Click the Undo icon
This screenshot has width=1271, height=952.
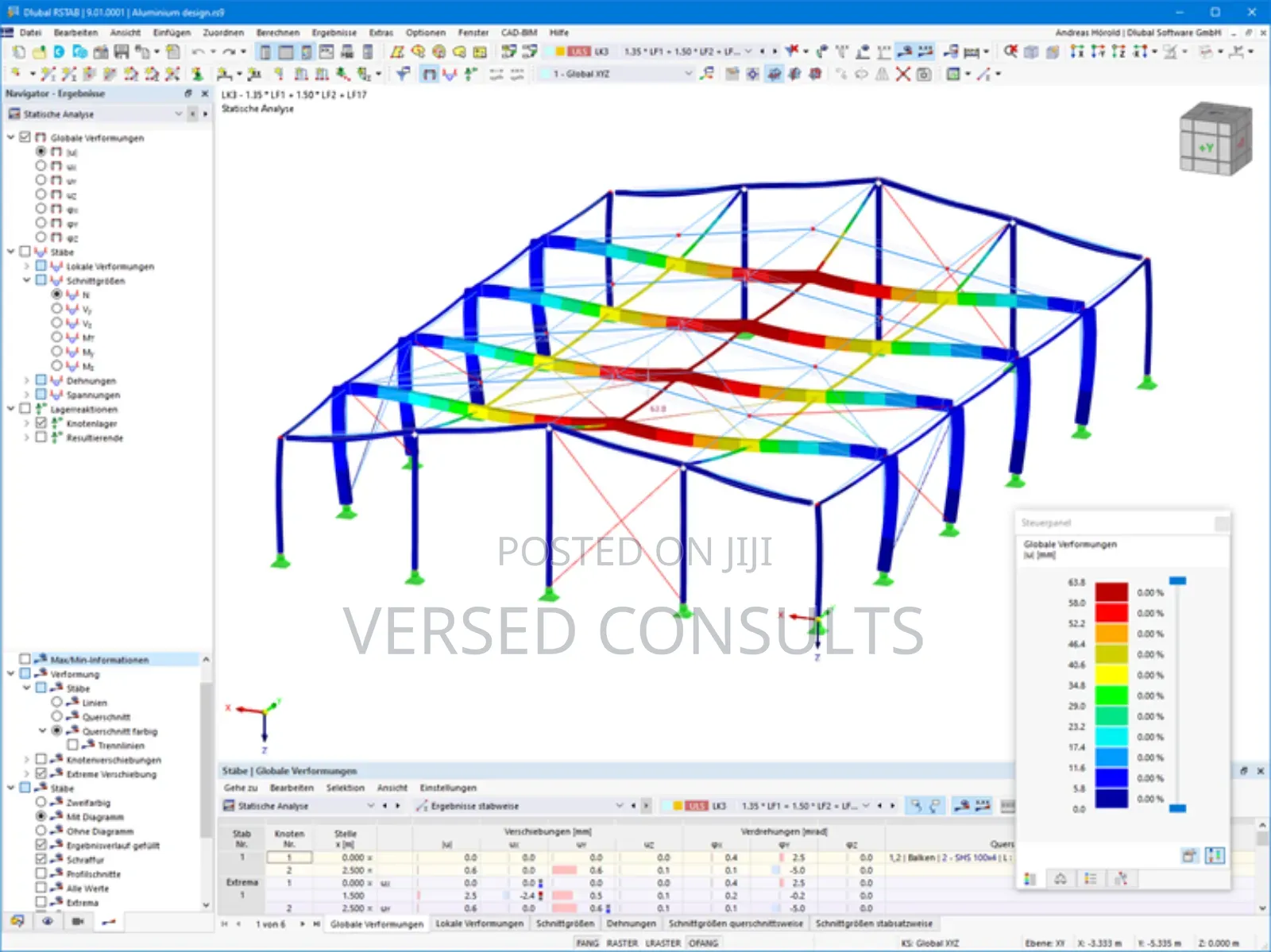(196, 50)
